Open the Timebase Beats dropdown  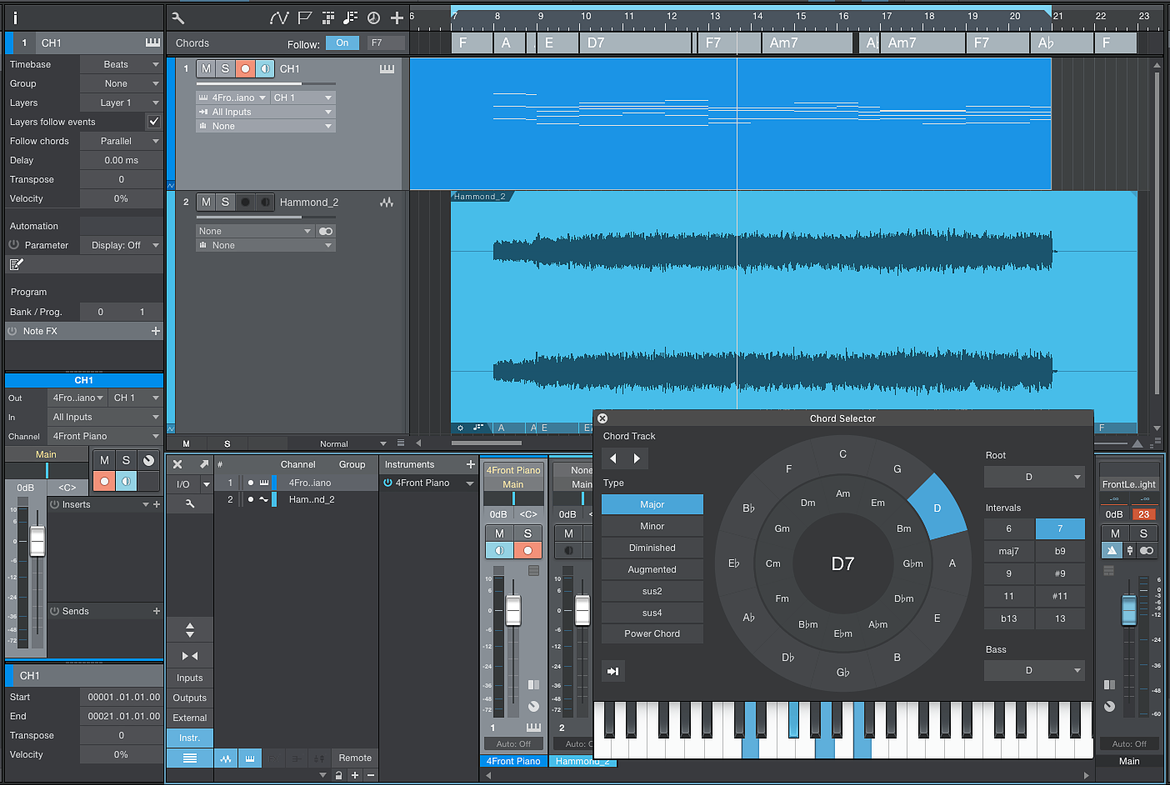[x=121, y=64]
